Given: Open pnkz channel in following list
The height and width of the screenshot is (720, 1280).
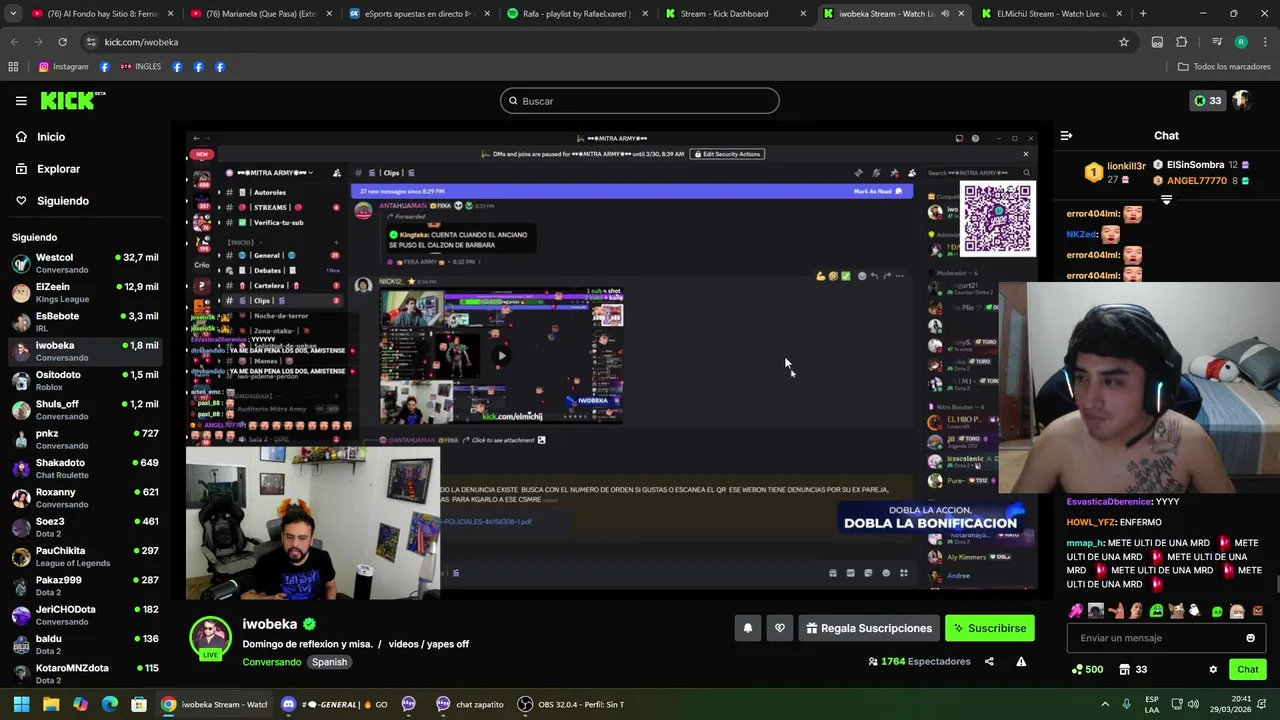Looking at the screenshot, I should pos(85,439).
